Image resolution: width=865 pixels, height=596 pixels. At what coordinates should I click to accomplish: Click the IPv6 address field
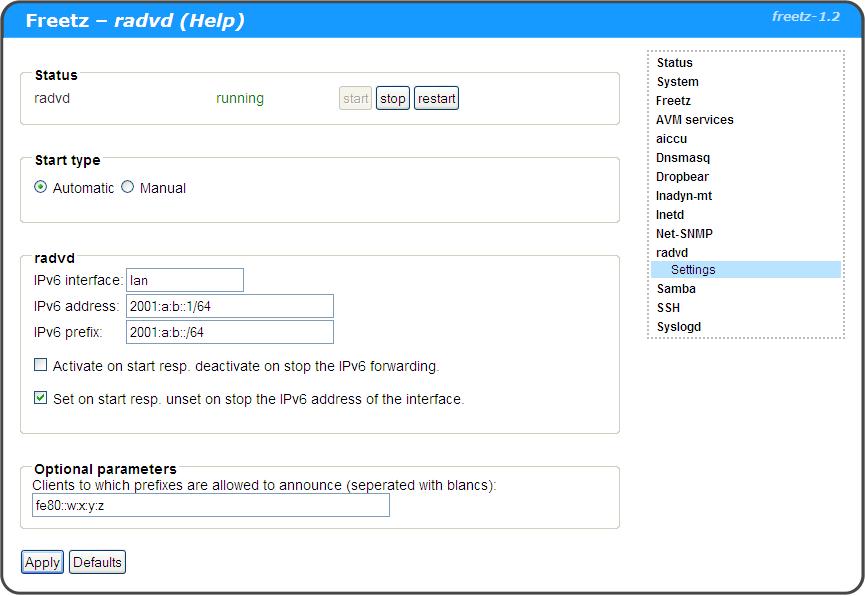click(x=229, y=306)
